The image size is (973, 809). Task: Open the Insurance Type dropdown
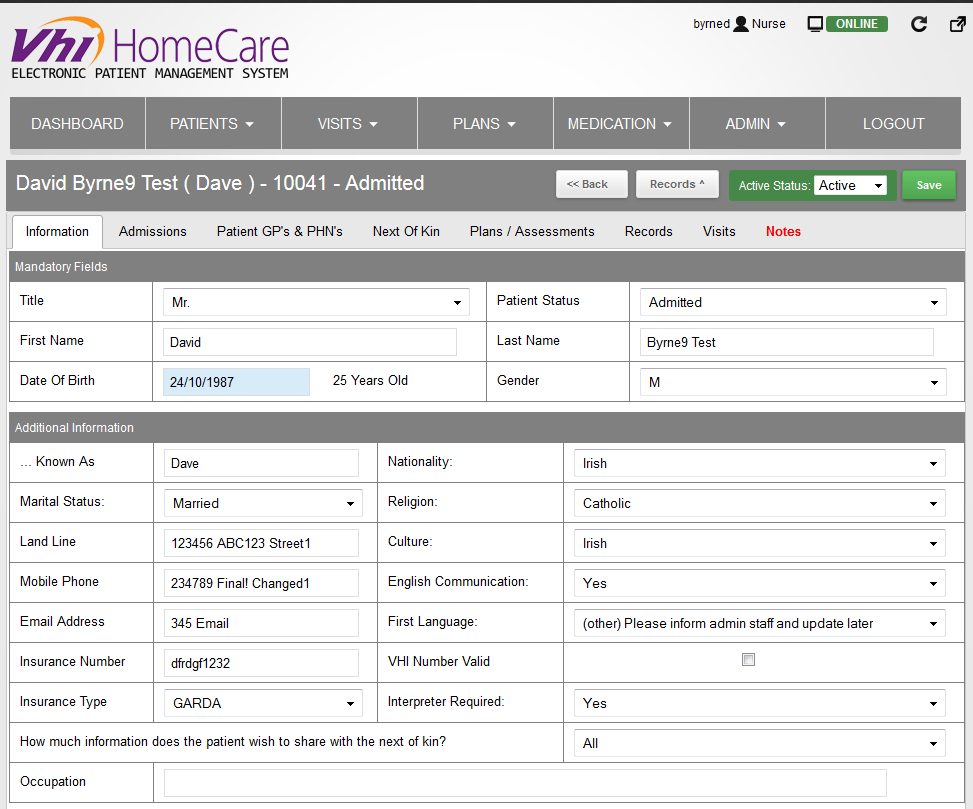pyautogui.click(x=263, y=703)
